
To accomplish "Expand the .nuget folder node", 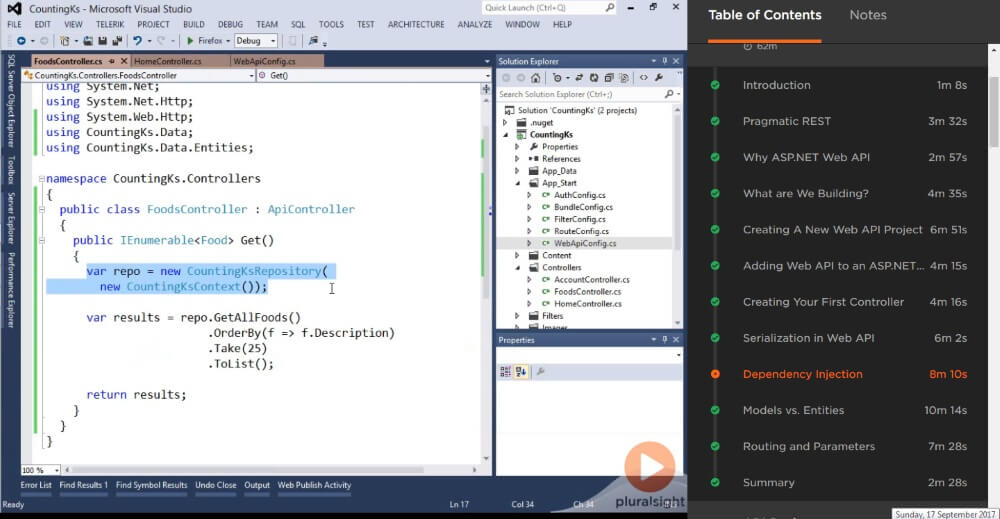I will [x=505, y=122].
